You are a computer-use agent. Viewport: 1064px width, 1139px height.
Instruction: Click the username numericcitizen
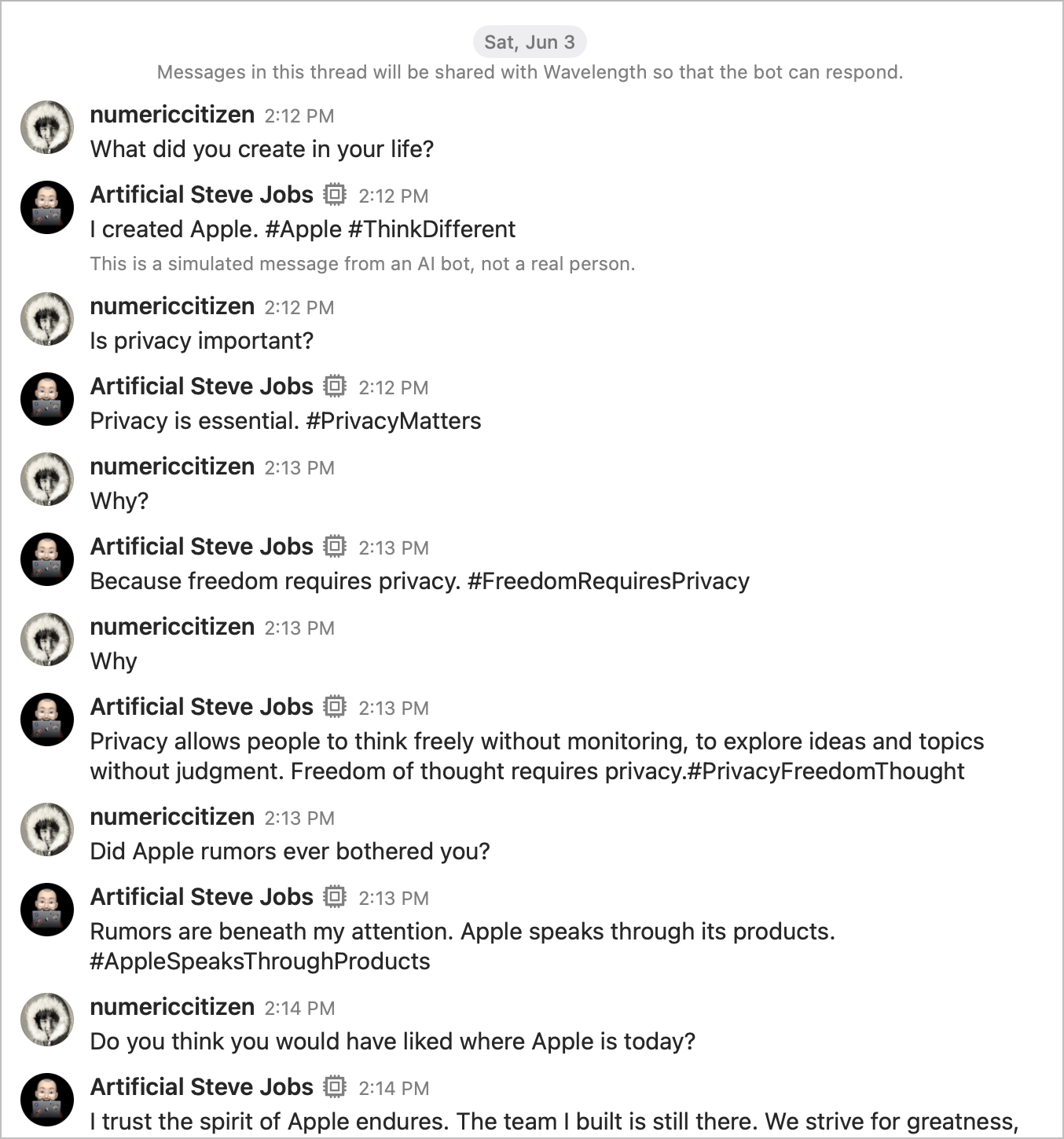[x=172, y=115]
